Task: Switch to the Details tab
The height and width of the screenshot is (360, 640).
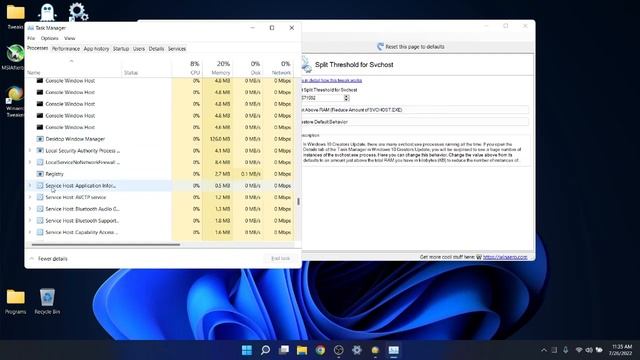Action: (156, 49)
